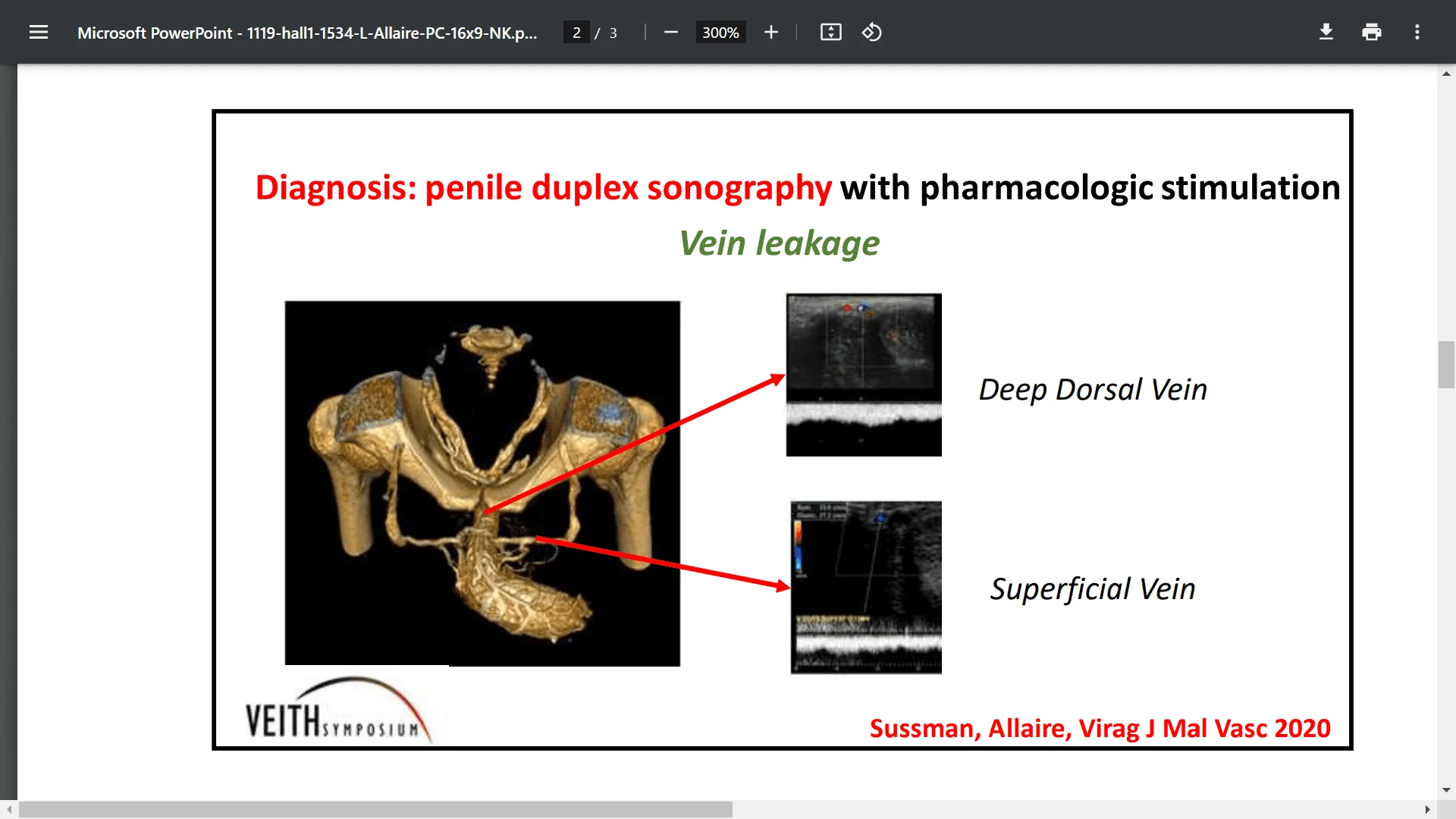Print the presentation document
Screen dimensions: 1456x819
click(1372, 32)
